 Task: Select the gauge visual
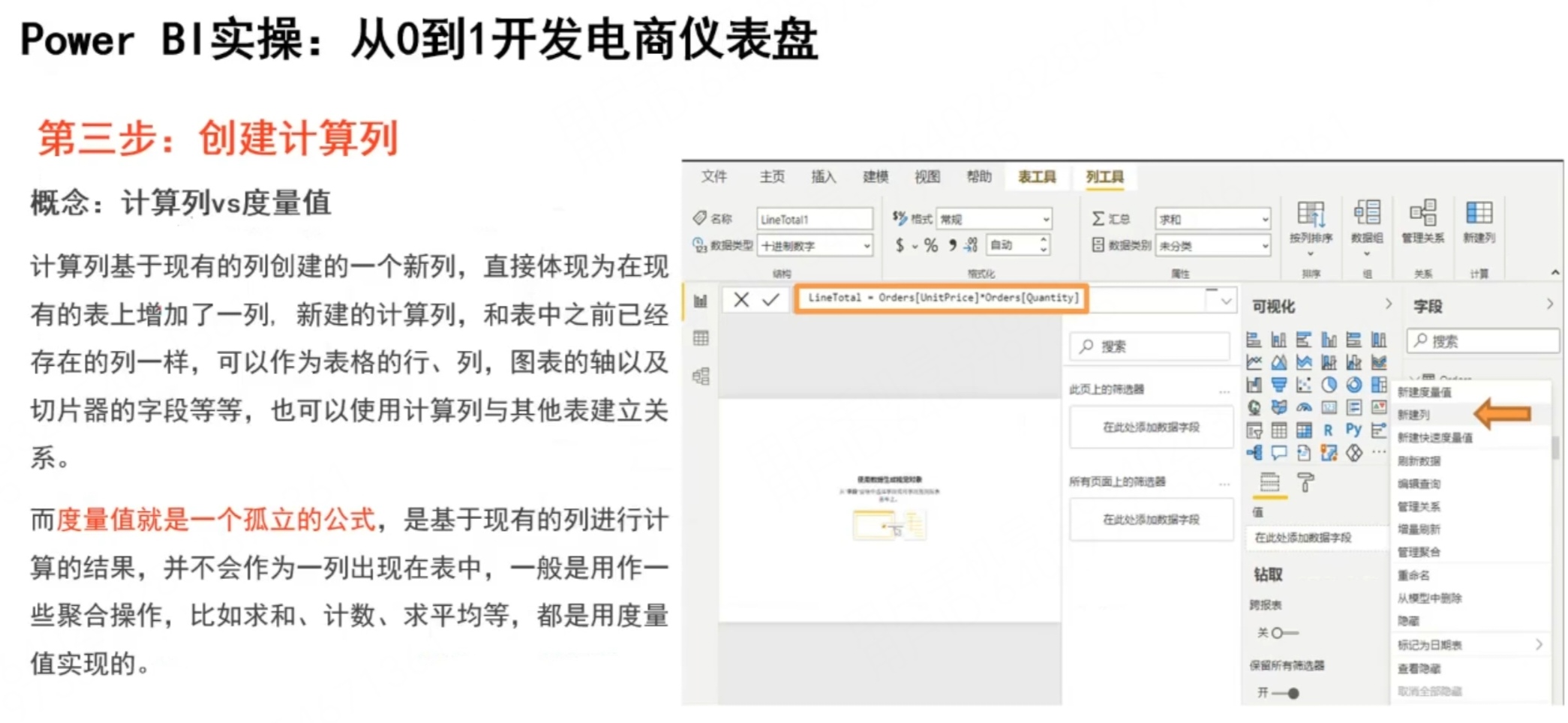coord(1304,407)
